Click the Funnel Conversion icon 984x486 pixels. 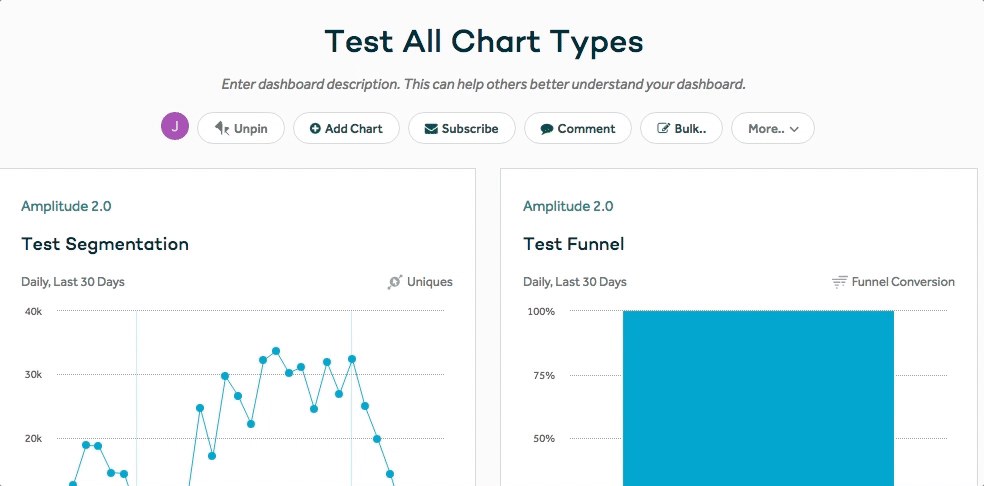pos(840,282)
